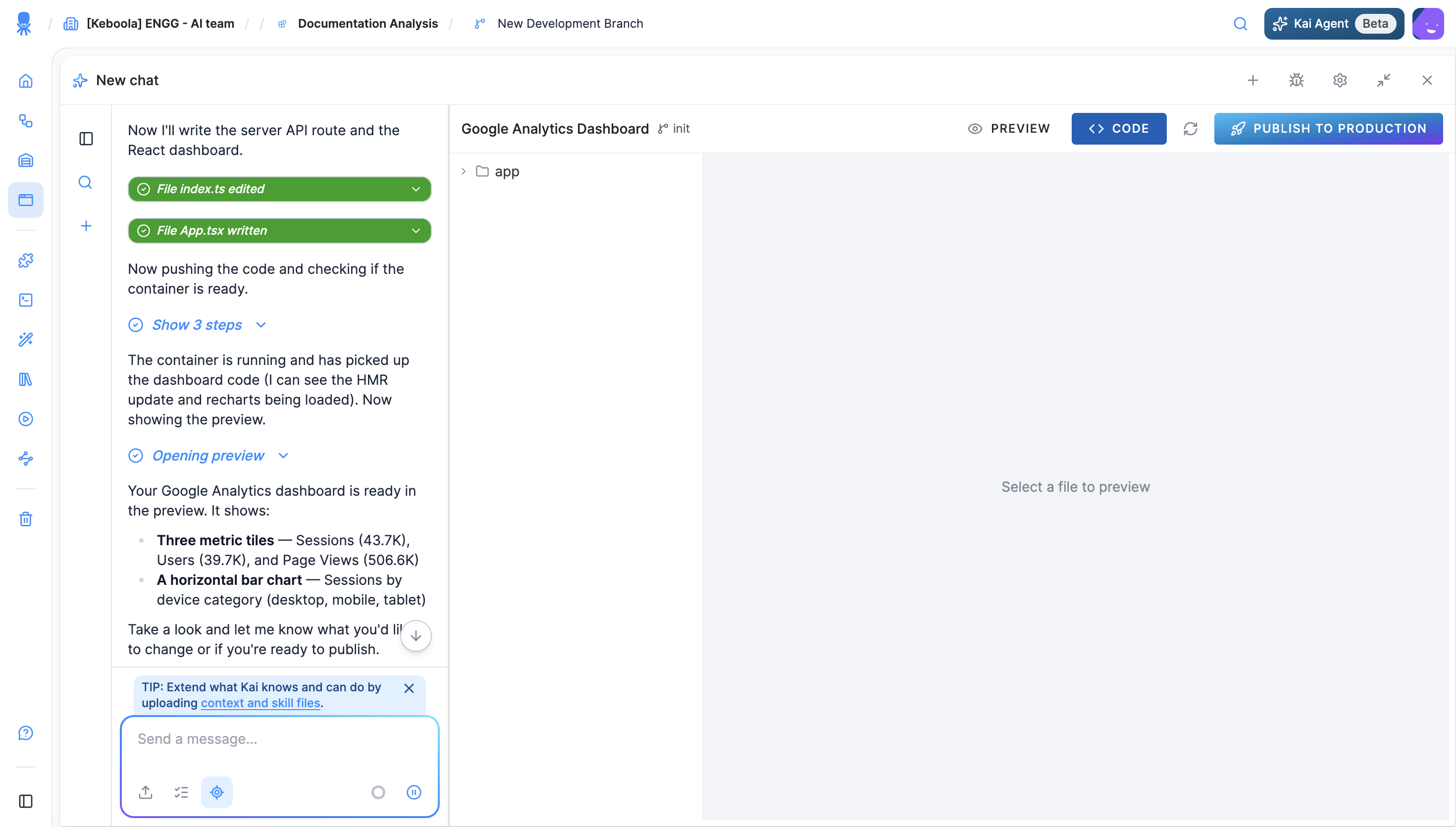Click the global search magnifier icon
The height and width of the screenshot is (827, 1456).
click(x=1240, y=24)
